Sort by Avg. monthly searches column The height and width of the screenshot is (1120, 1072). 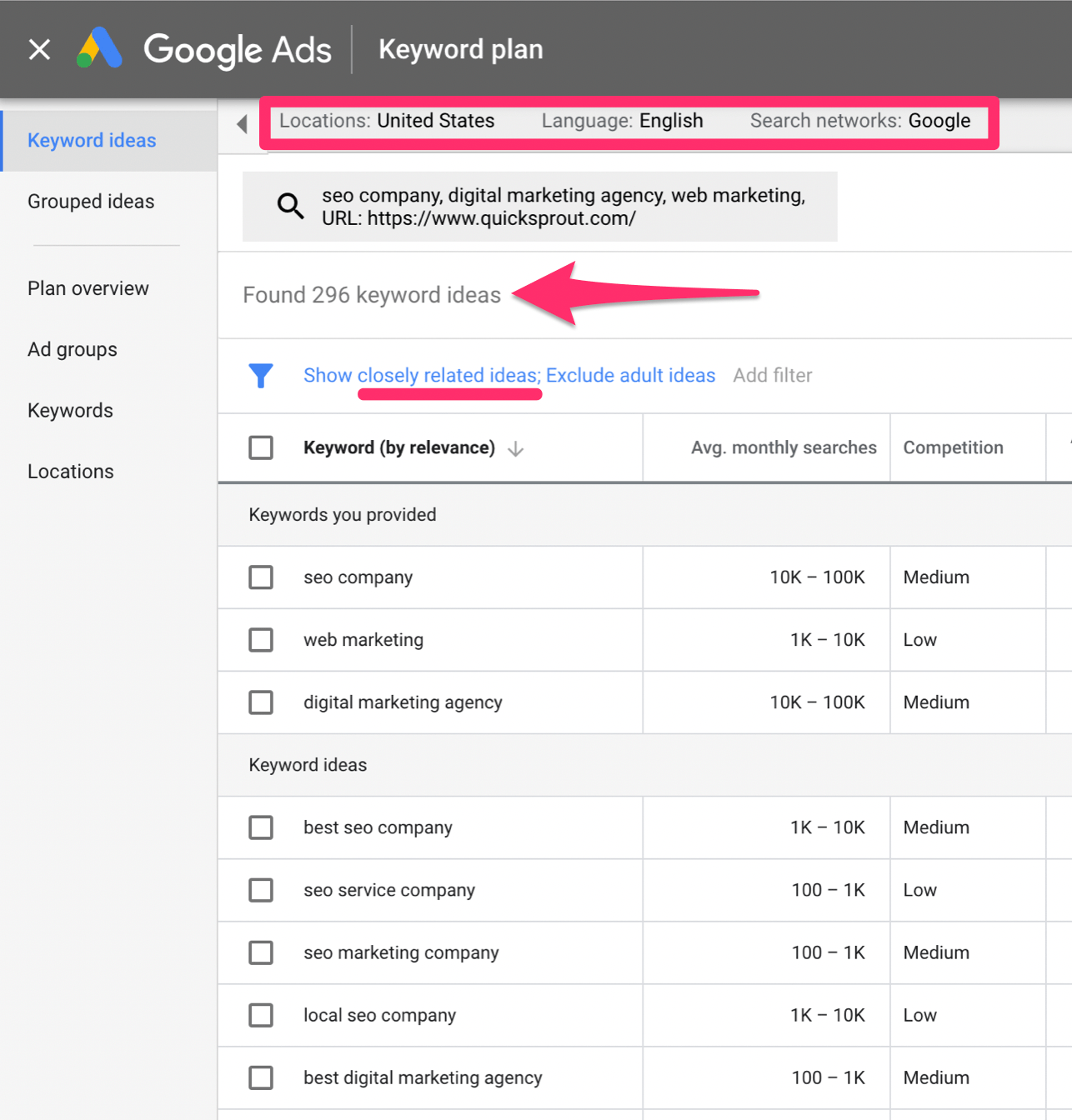[784, 447]
